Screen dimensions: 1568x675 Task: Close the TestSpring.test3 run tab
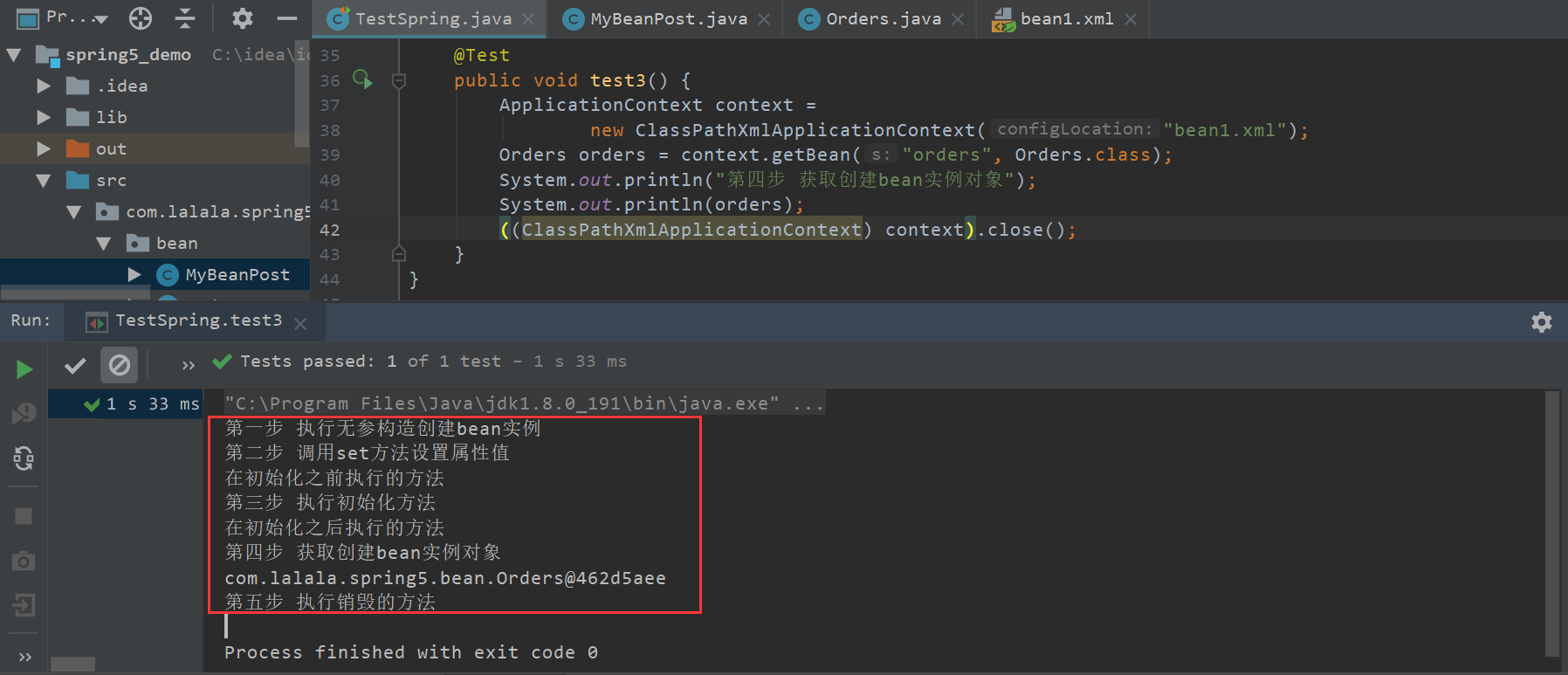pos(300,323)
